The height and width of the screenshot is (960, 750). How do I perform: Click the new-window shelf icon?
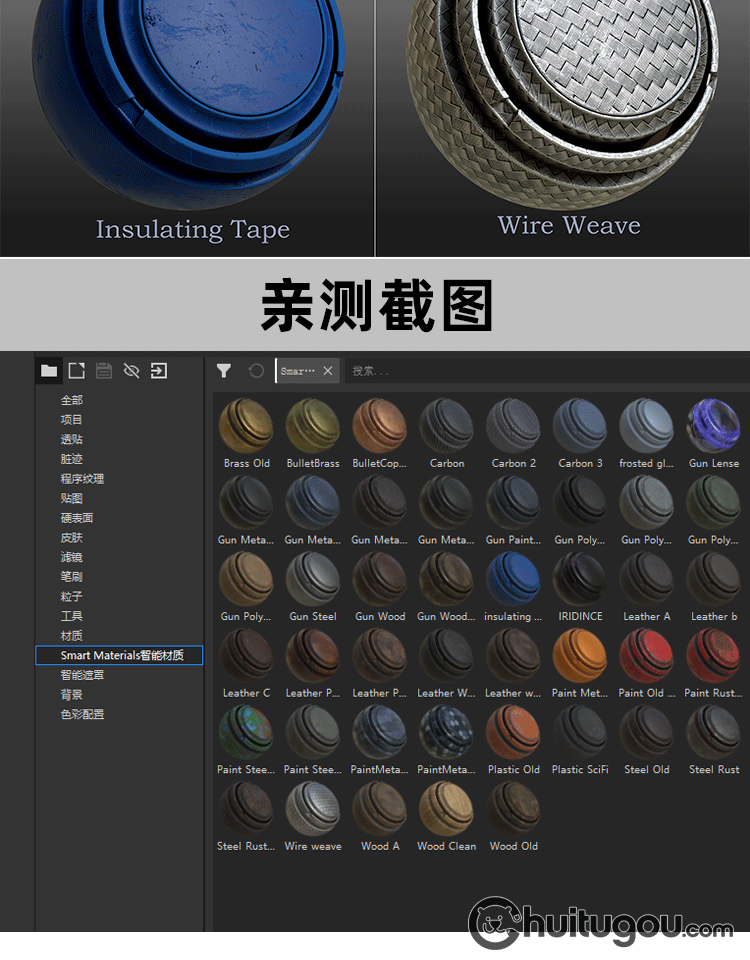coord(77,371)
